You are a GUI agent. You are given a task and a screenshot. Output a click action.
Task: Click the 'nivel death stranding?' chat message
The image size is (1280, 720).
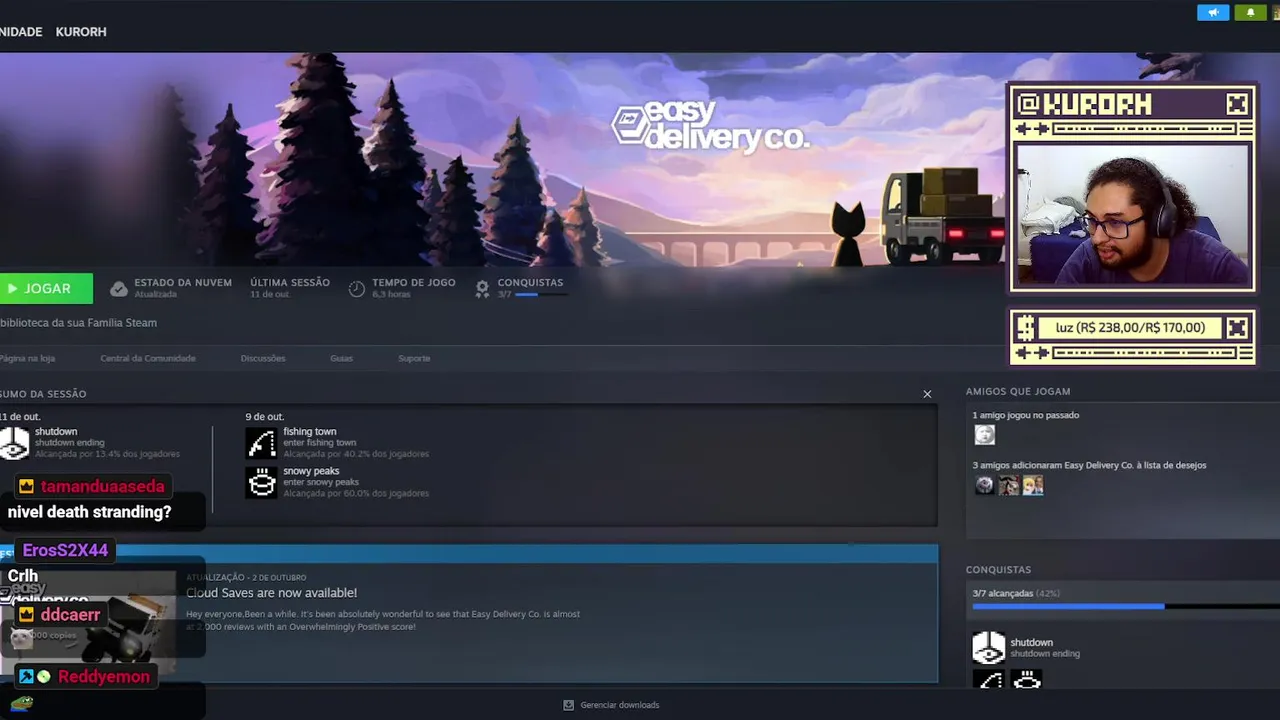pos(89,512)
